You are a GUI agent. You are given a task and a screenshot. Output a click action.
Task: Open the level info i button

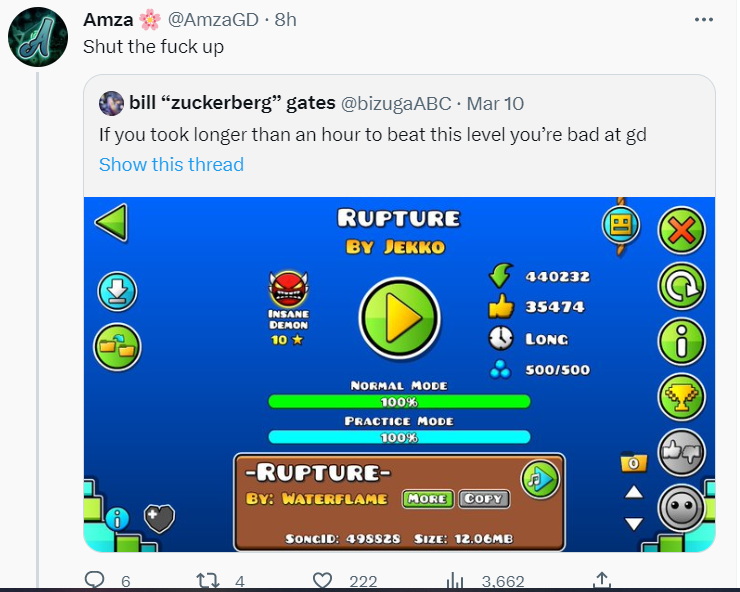click(681, 341)
